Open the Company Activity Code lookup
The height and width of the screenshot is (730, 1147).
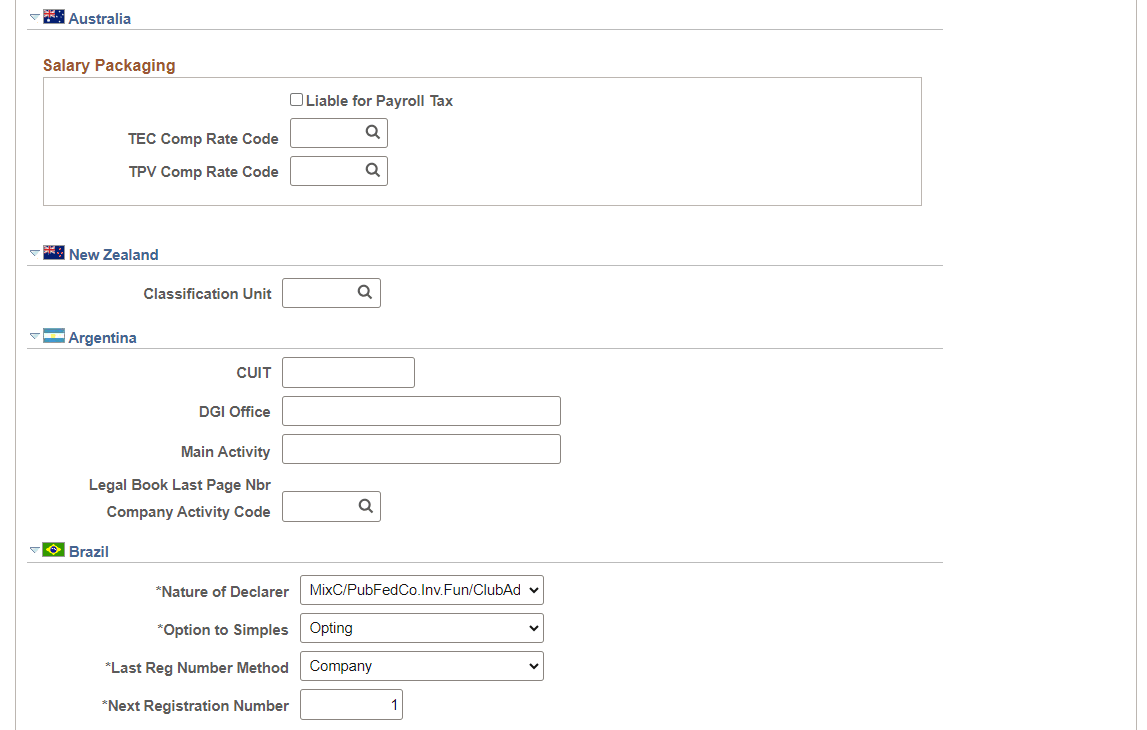[x=364, y=506]
